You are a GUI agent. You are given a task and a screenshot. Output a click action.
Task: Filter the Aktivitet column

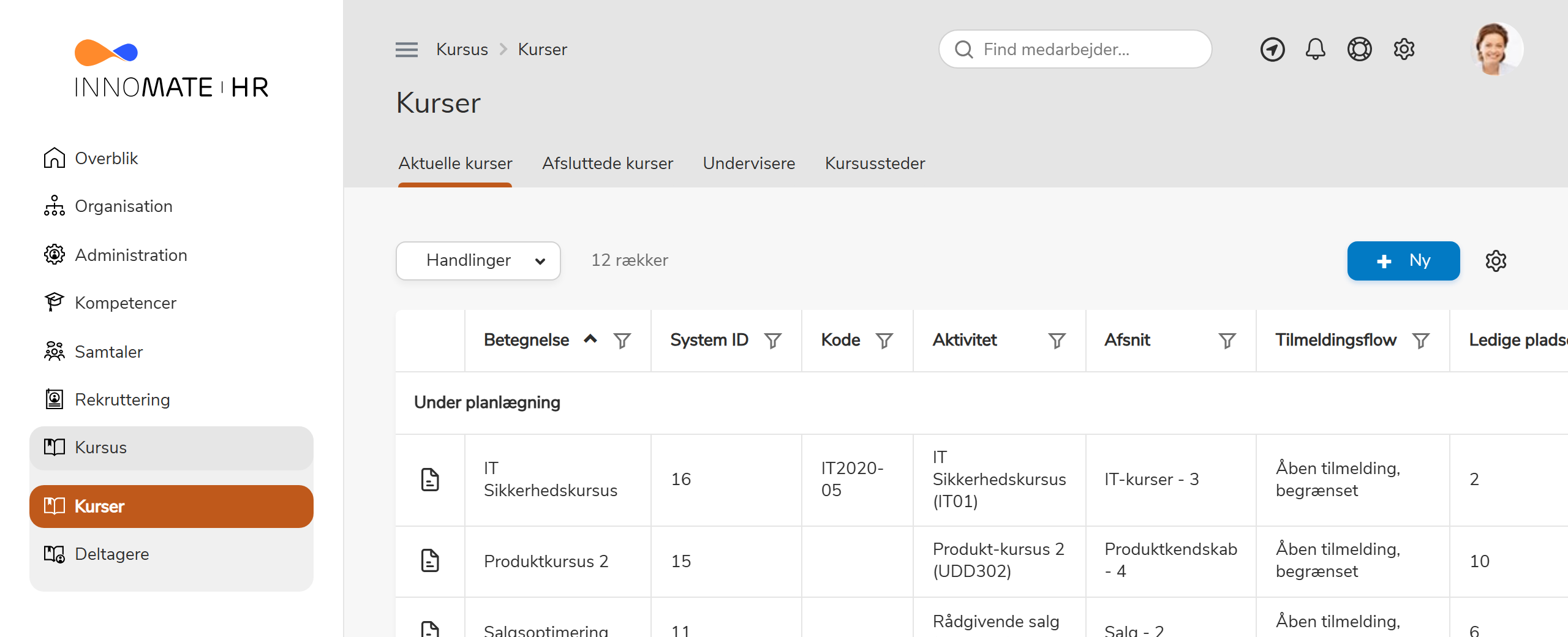(x=1057, y=341)
